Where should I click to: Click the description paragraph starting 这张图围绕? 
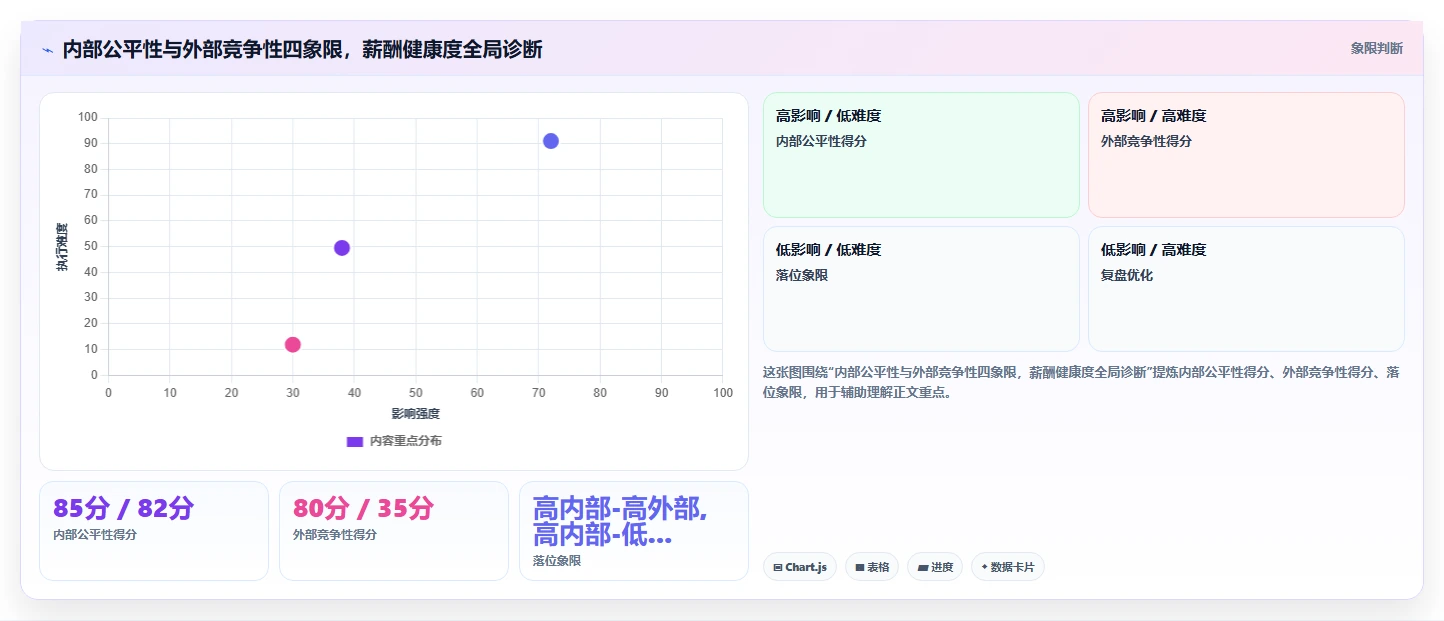tap(1083, 382)
